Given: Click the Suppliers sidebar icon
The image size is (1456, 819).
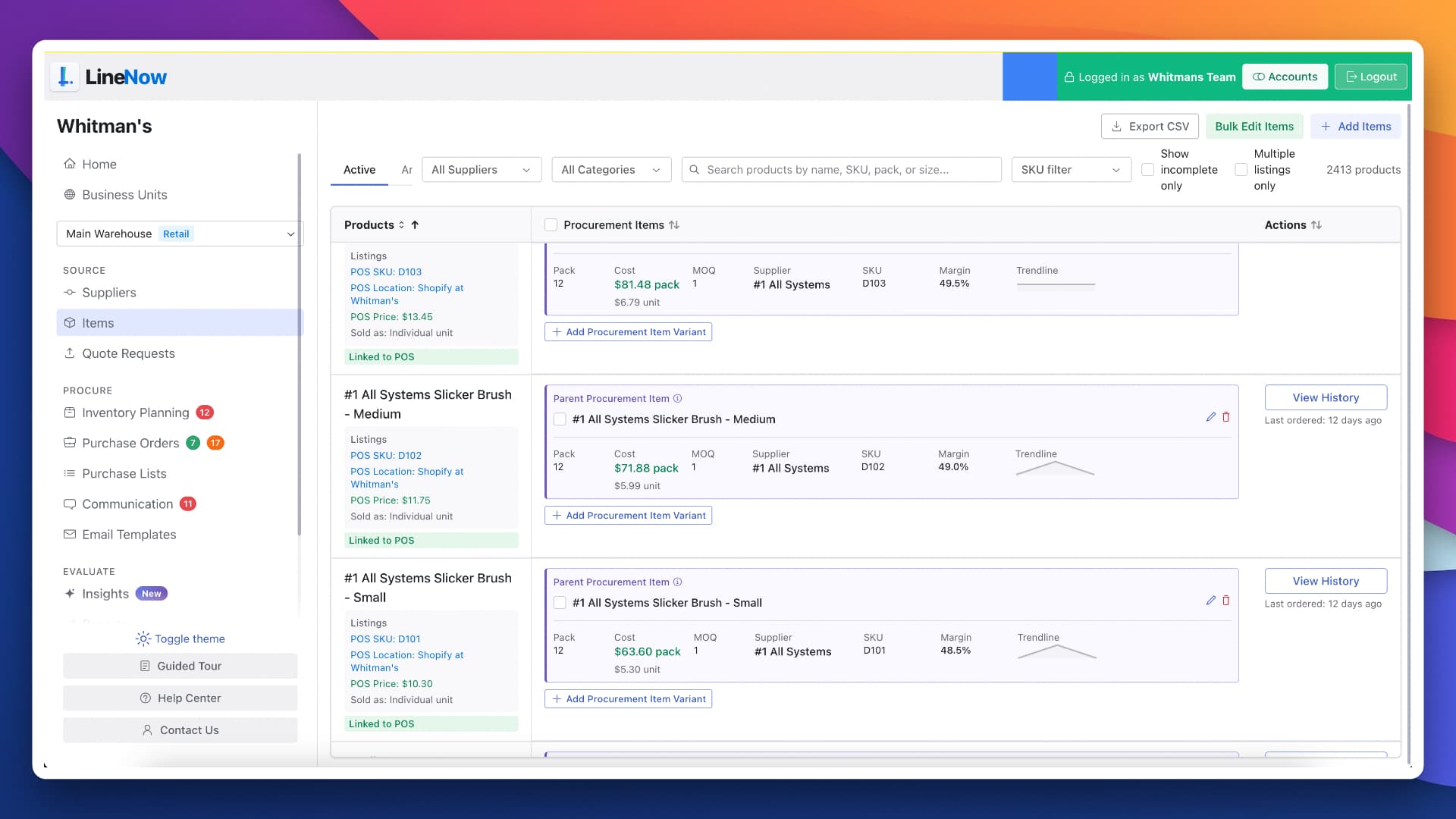Looking at the screenshot, I should (x=70, y=293).
